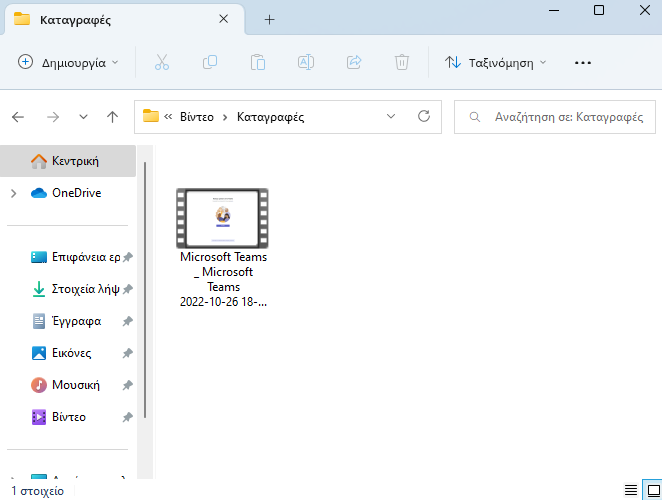Click the pin icon next to Έγγραφα

[128, 321]
